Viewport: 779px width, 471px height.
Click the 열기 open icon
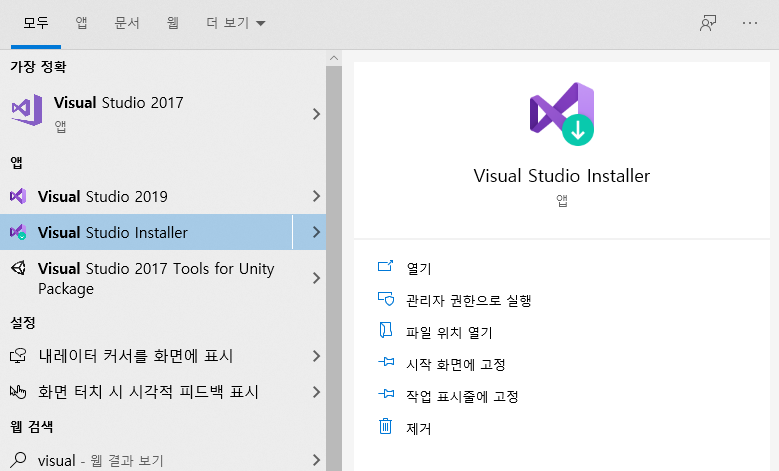pyautogui.click(x=386, y=267)
